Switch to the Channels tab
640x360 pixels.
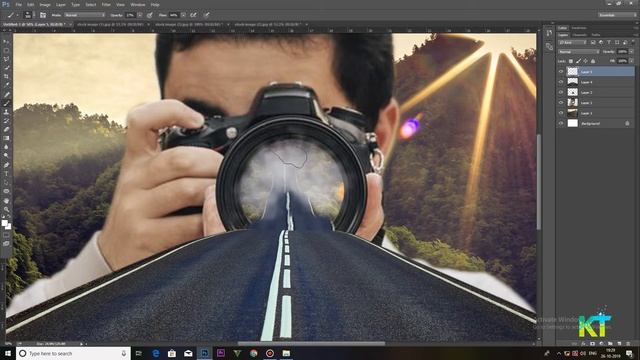(580, 35)
